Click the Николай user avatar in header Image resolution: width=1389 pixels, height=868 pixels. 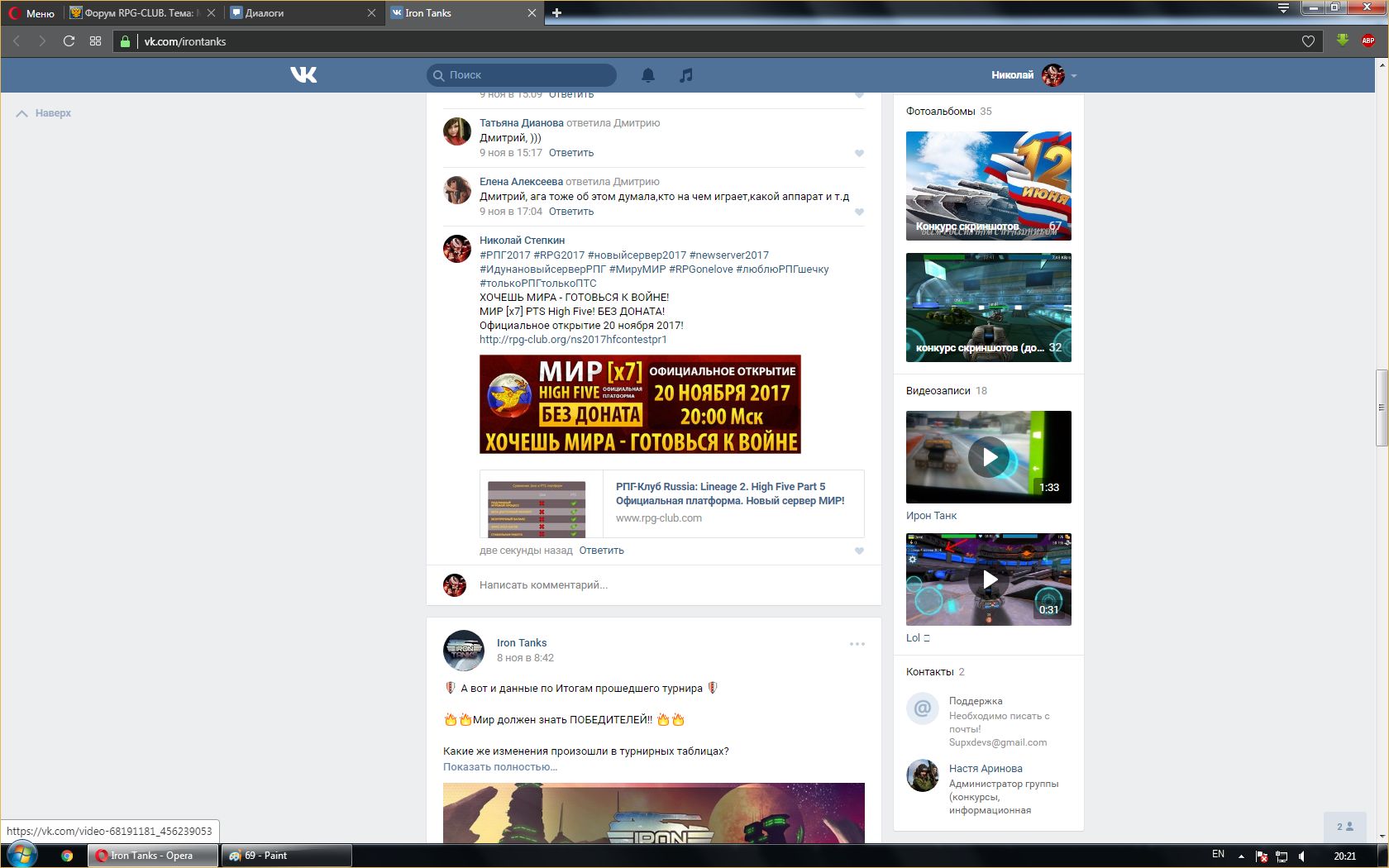tap(1053, 75)
